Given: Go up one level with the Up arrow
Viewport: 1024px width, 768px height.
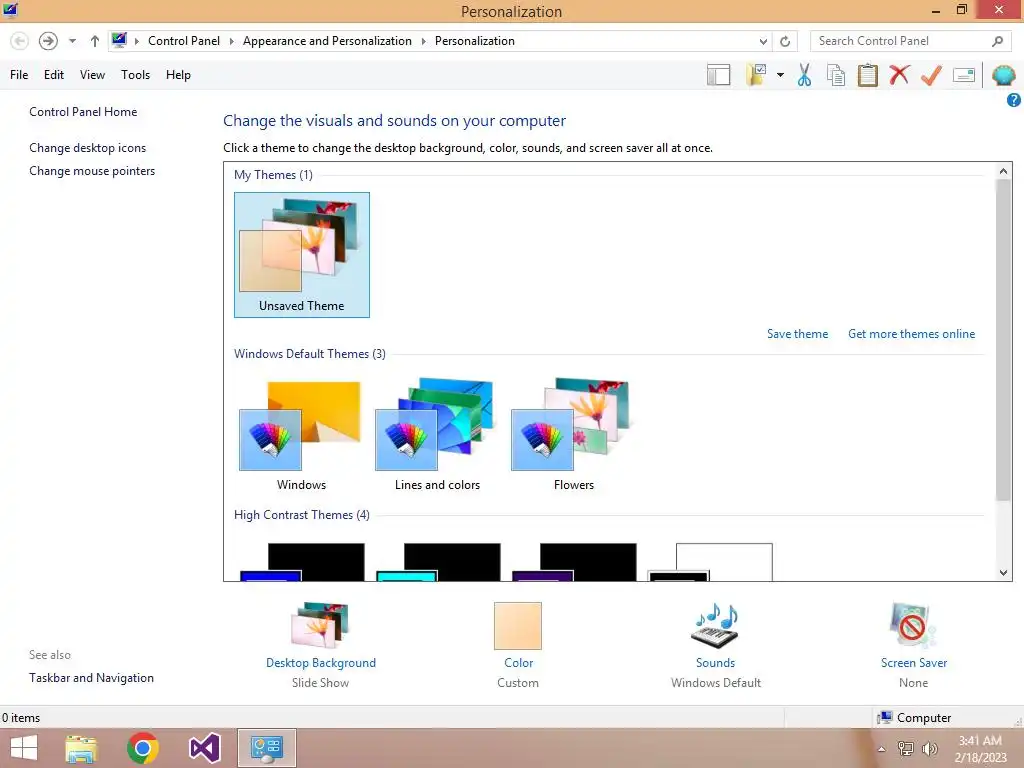Looking at the screenshot, I should pos(95,41).
